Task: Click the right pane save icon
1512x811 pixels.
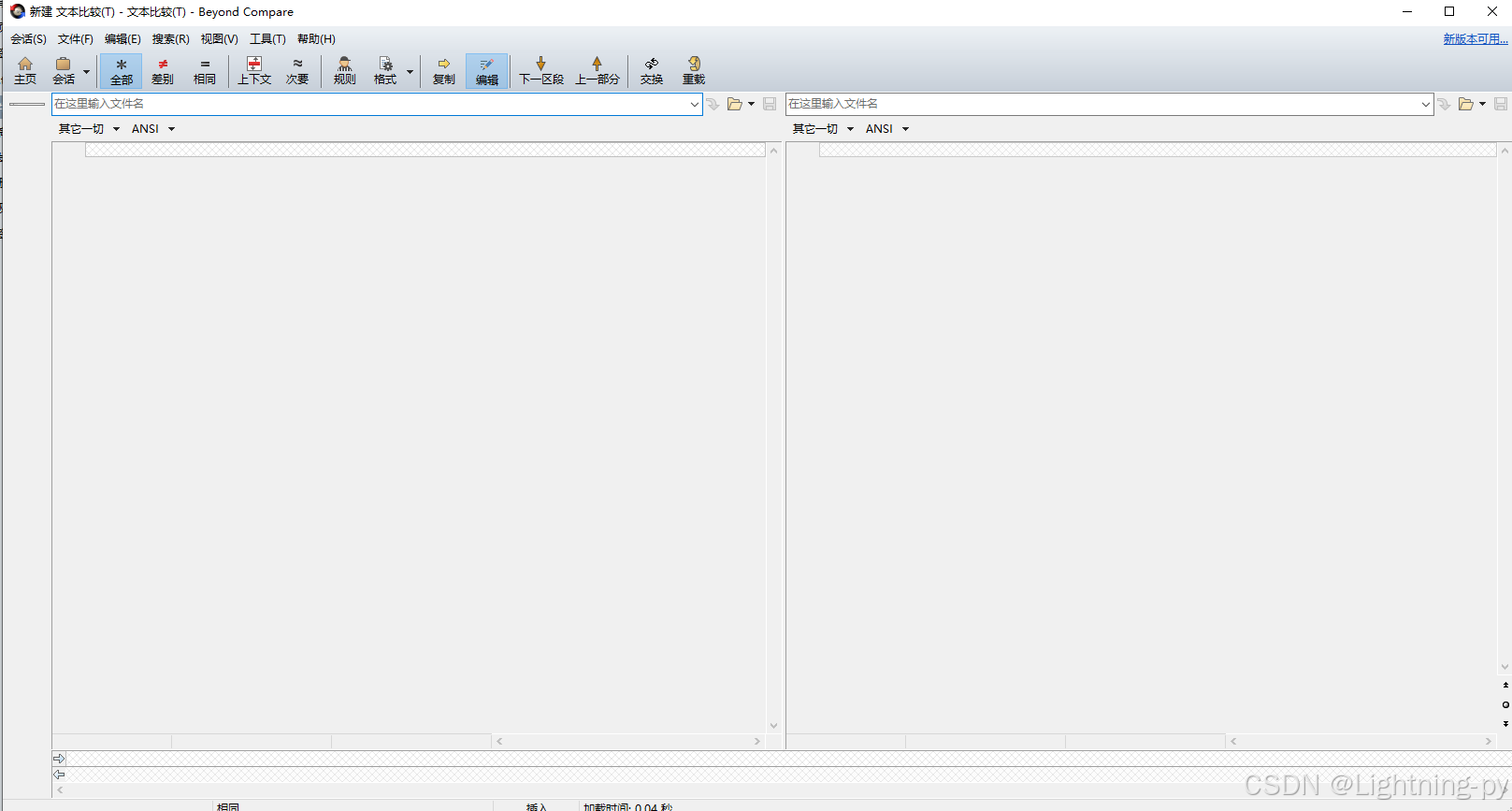Action: pyautogui.click(x=1501, y=104)
